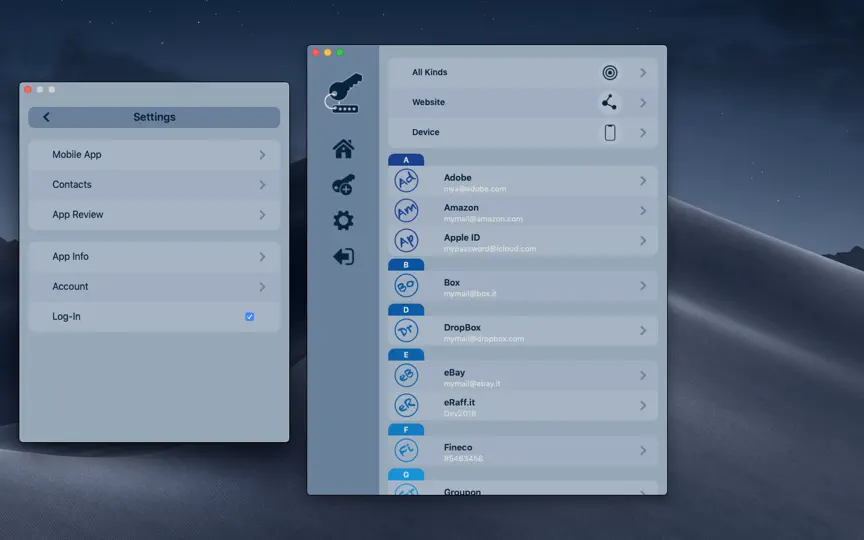This screenshot has width=864, height=540.
Task: Expand the Mobile App chevron in Settings
Action: pos(262,155)
